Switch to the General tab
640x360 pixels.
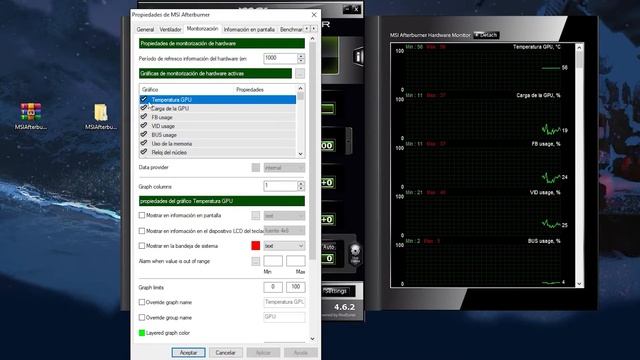pos(145,29)
